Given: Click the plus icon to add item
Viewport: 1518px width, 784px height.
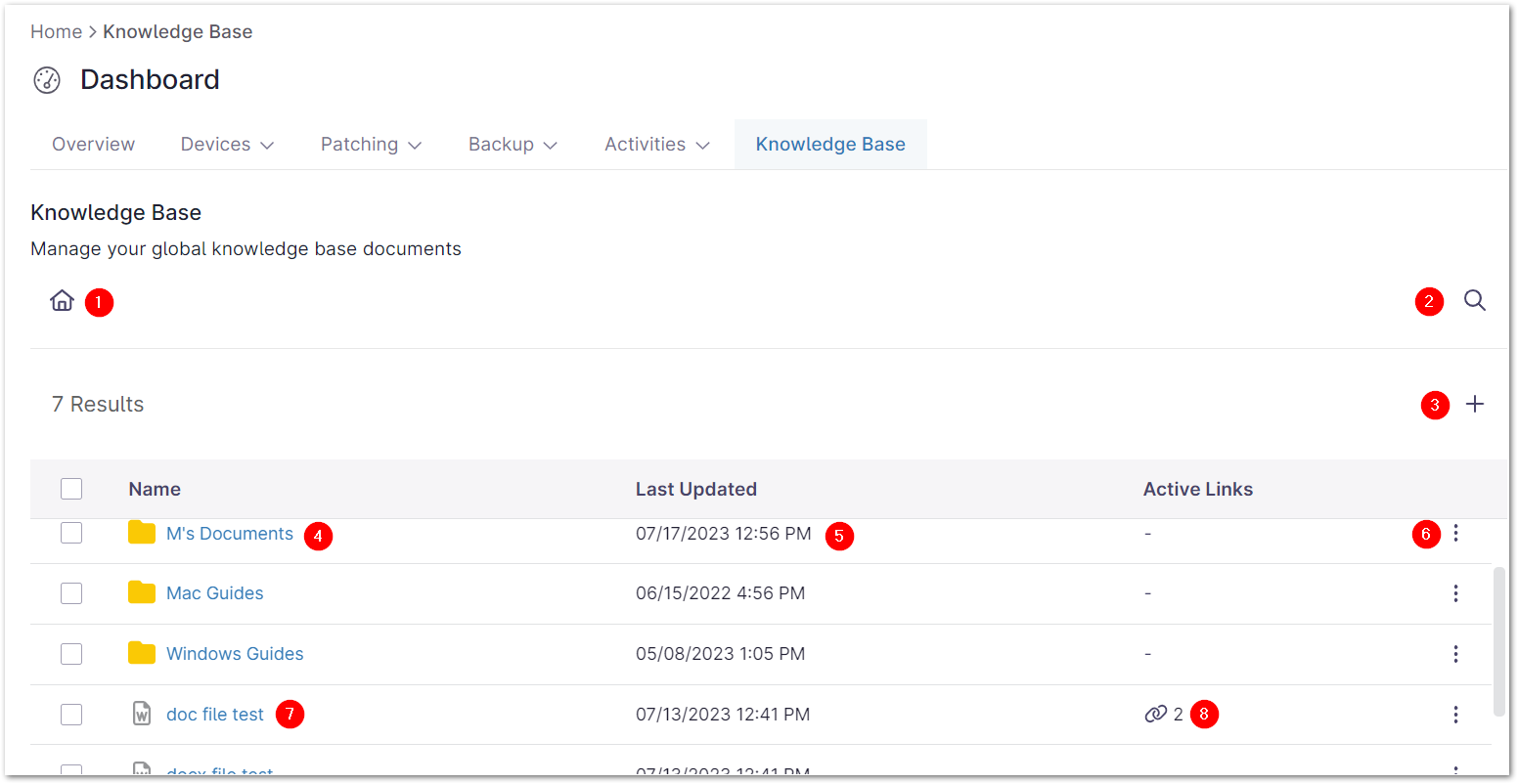Looking at the screenshot, I should 1474,404.
